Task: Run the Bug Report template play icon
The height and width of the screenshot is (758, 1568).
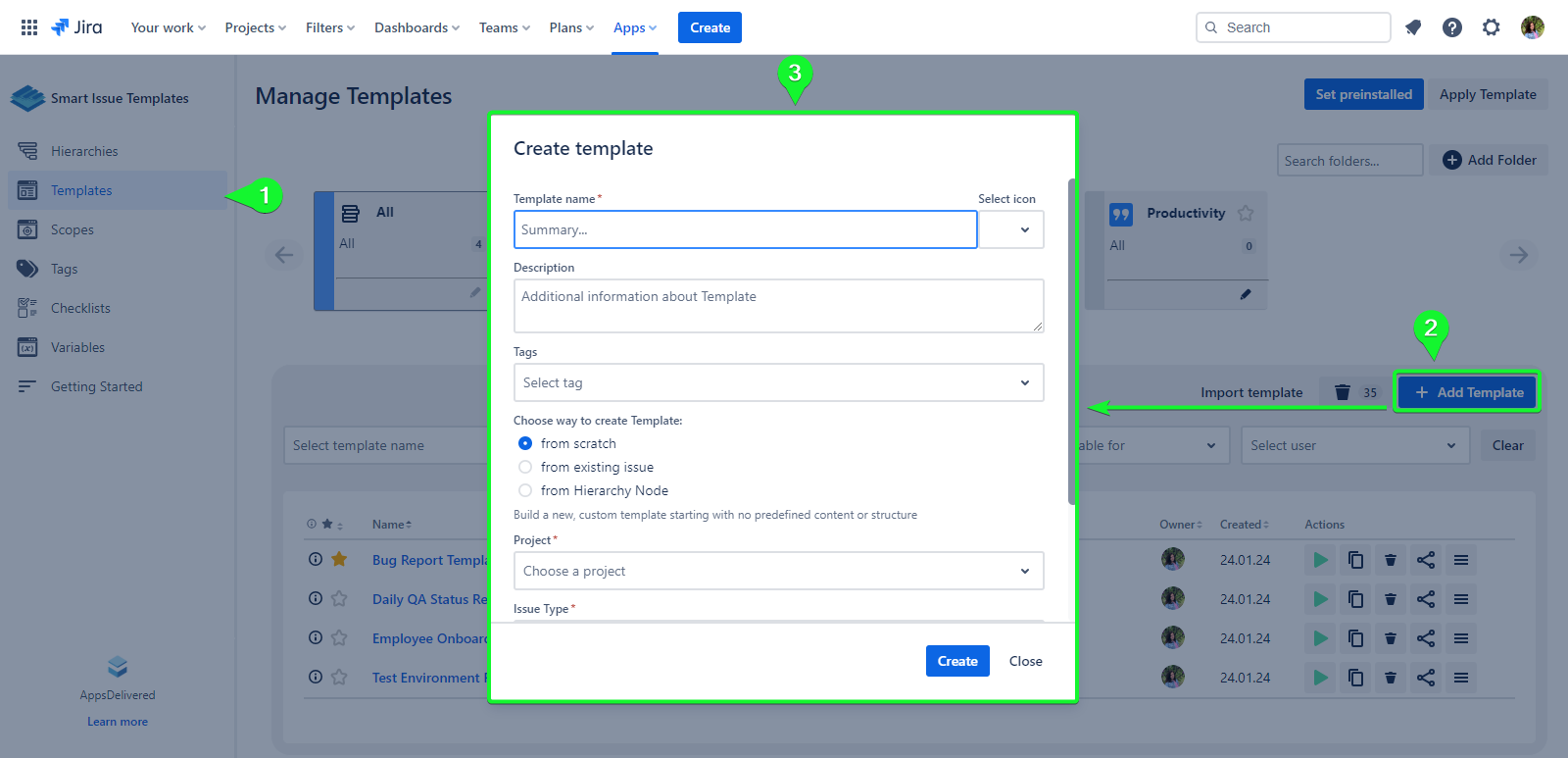Action: point(1321,560)
